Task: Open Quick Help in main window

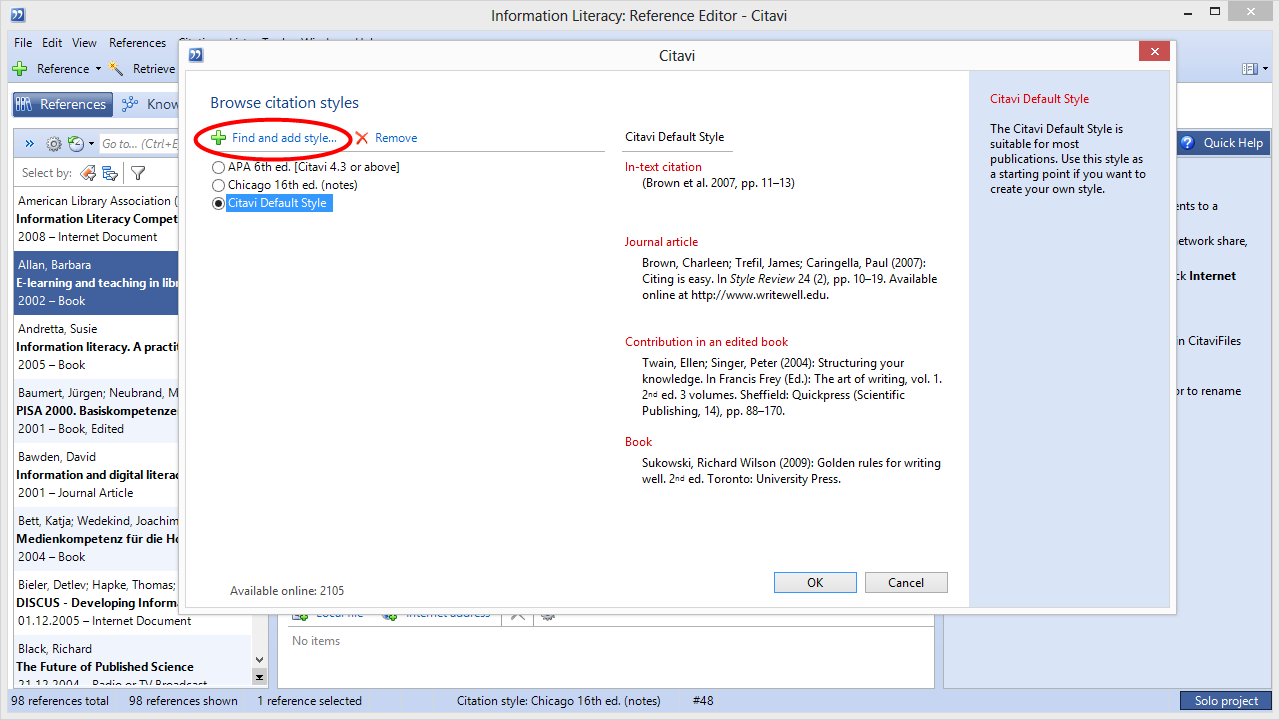Action: point(1225,143)
